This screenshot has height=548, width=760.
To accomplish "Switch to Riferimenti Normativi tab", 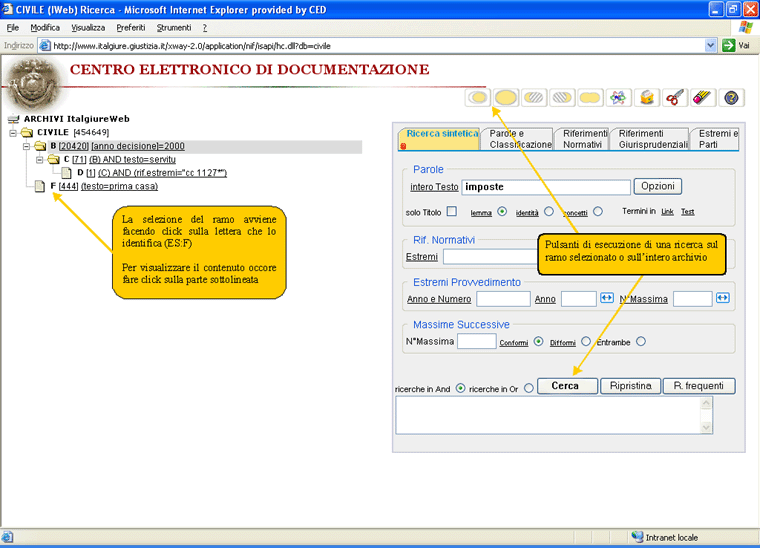I will coord(583,139).
